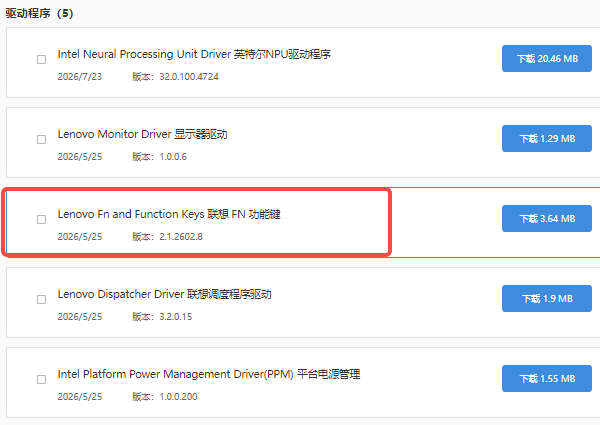This screenshot has width=600, height=425.
Task: Open the Intel Neural Processing Unit Driver title
Action: tap(194, 54)
